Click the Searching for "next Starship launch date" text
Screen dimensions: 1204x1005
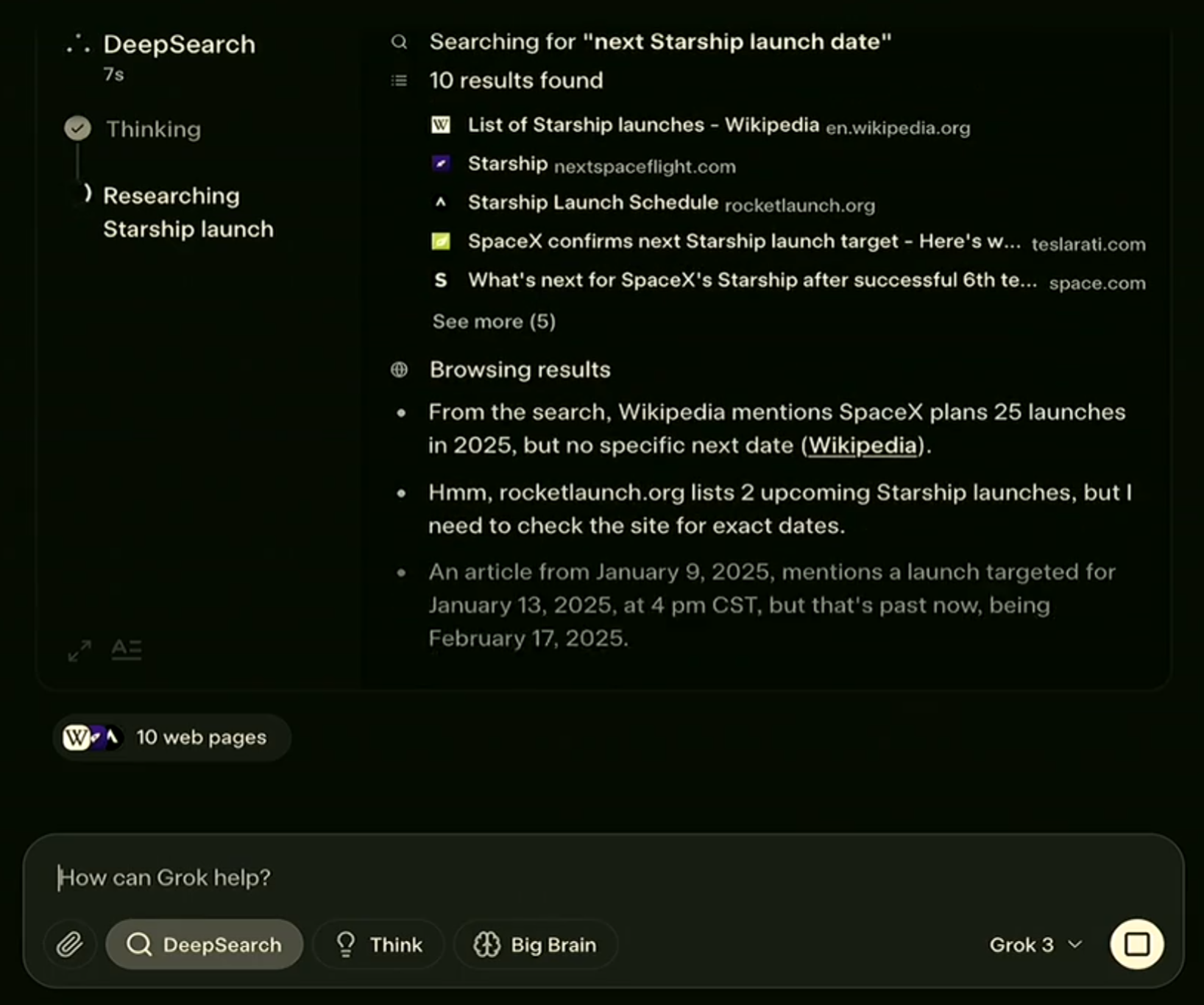tap(660, 42)
